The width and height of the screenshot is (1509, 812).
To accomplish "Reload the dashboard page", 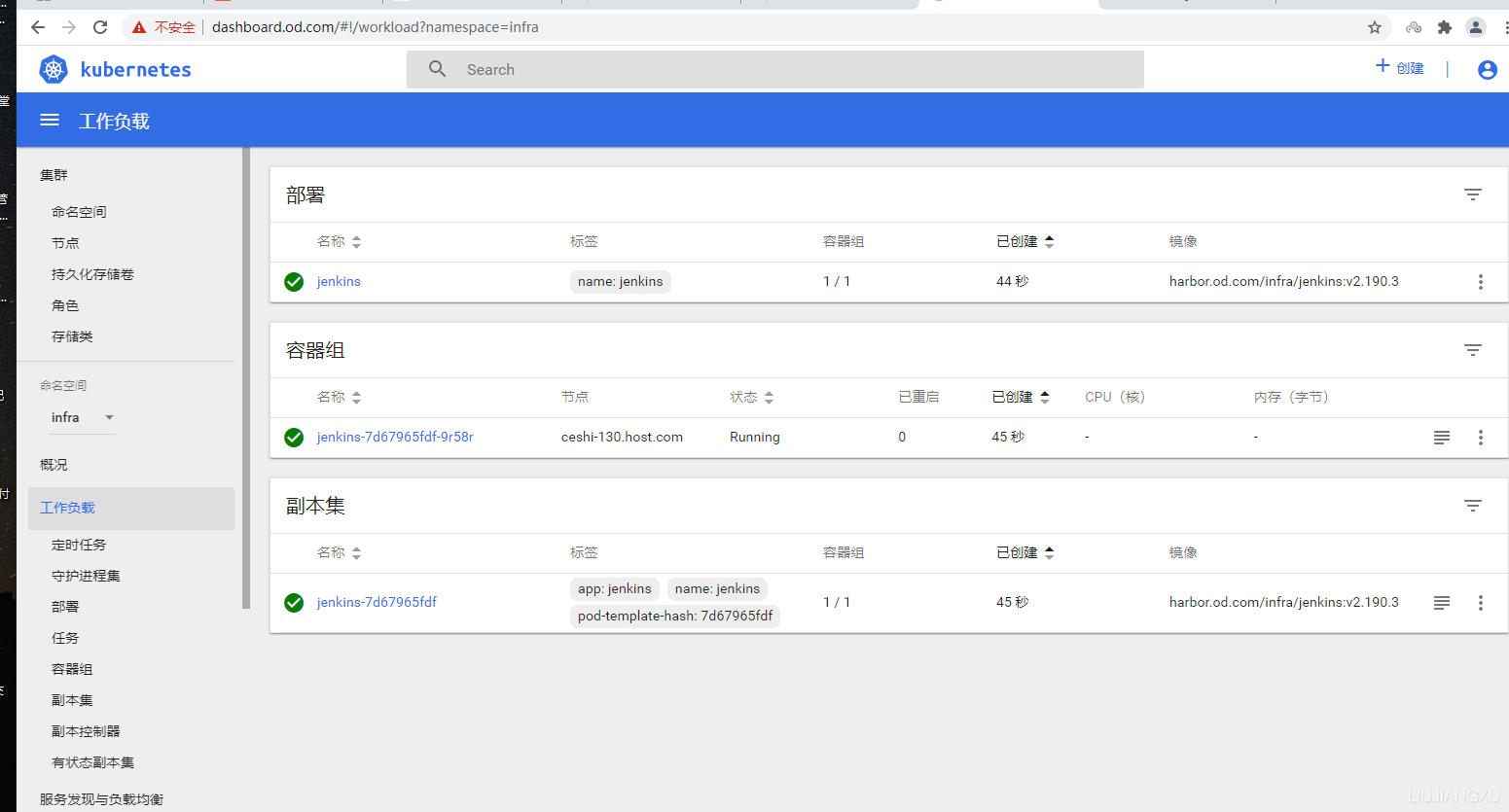I will pos(100,27).
